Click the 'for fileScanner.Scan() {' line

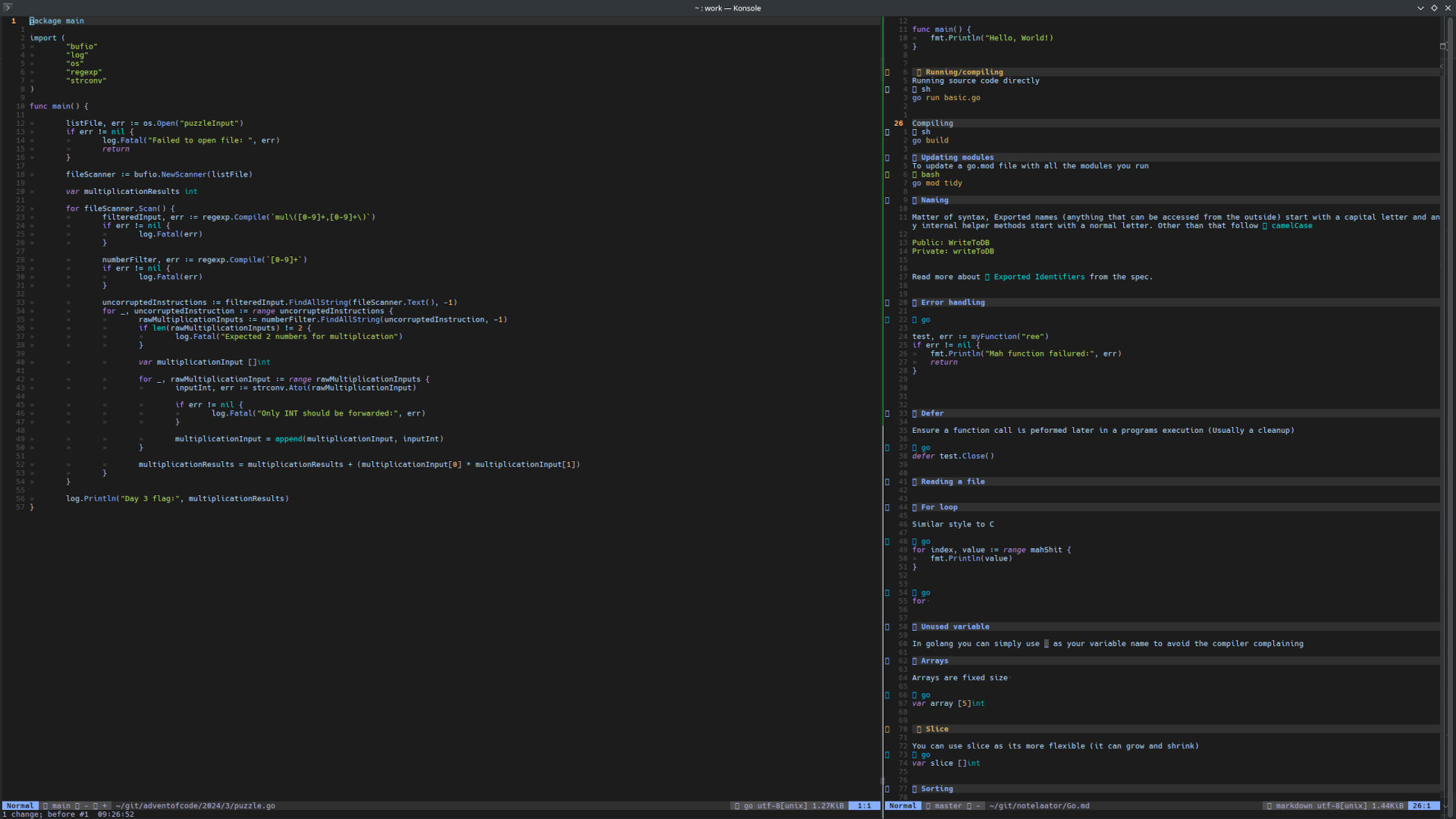pos(121,209)
